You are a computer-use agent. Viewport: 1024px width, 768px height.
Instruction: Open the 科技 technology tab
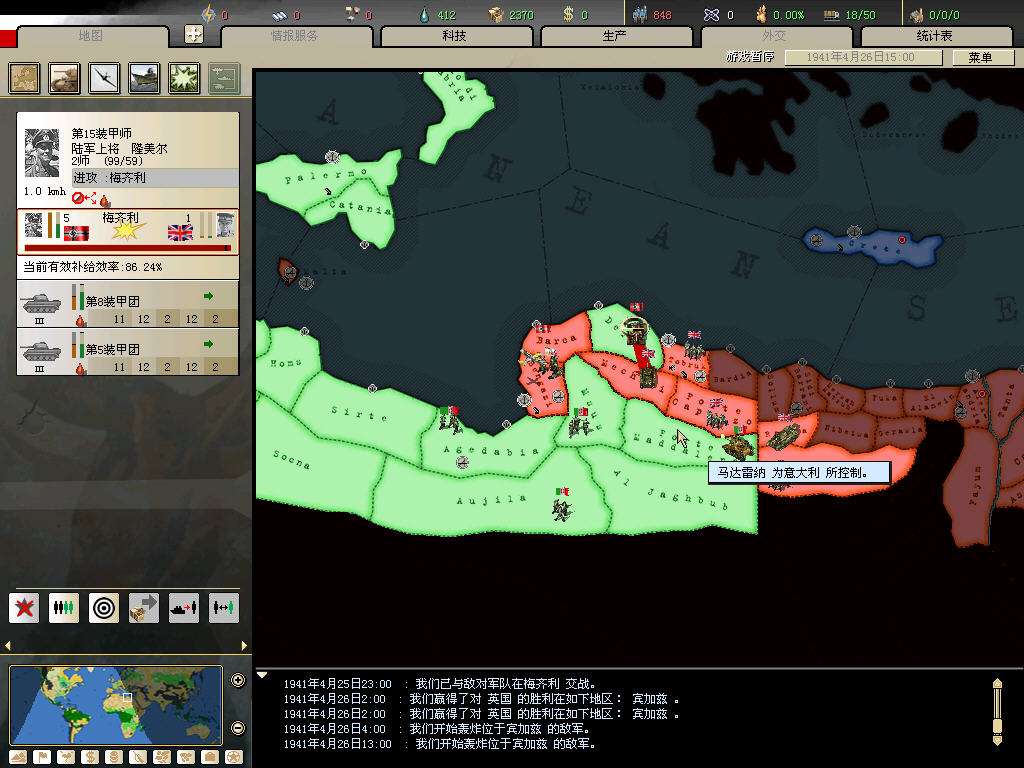point(455,36)
